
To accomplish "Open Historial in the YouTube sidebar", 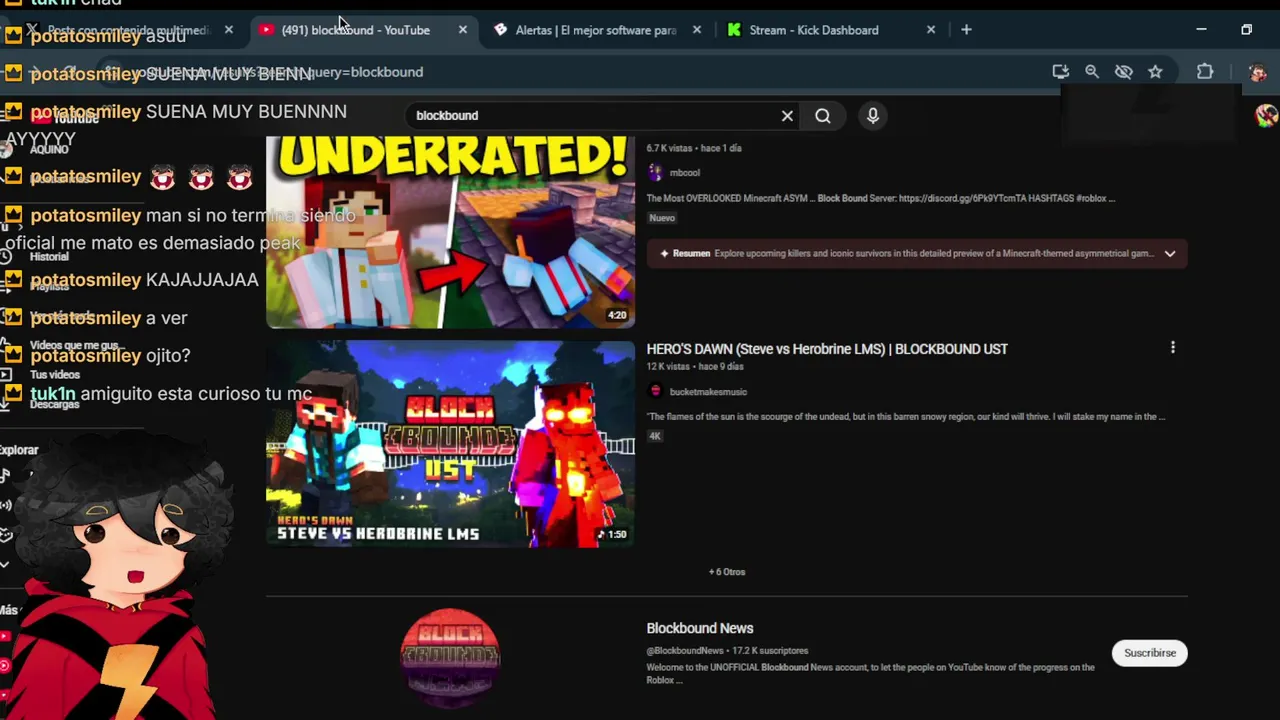I will pos(49,256).
